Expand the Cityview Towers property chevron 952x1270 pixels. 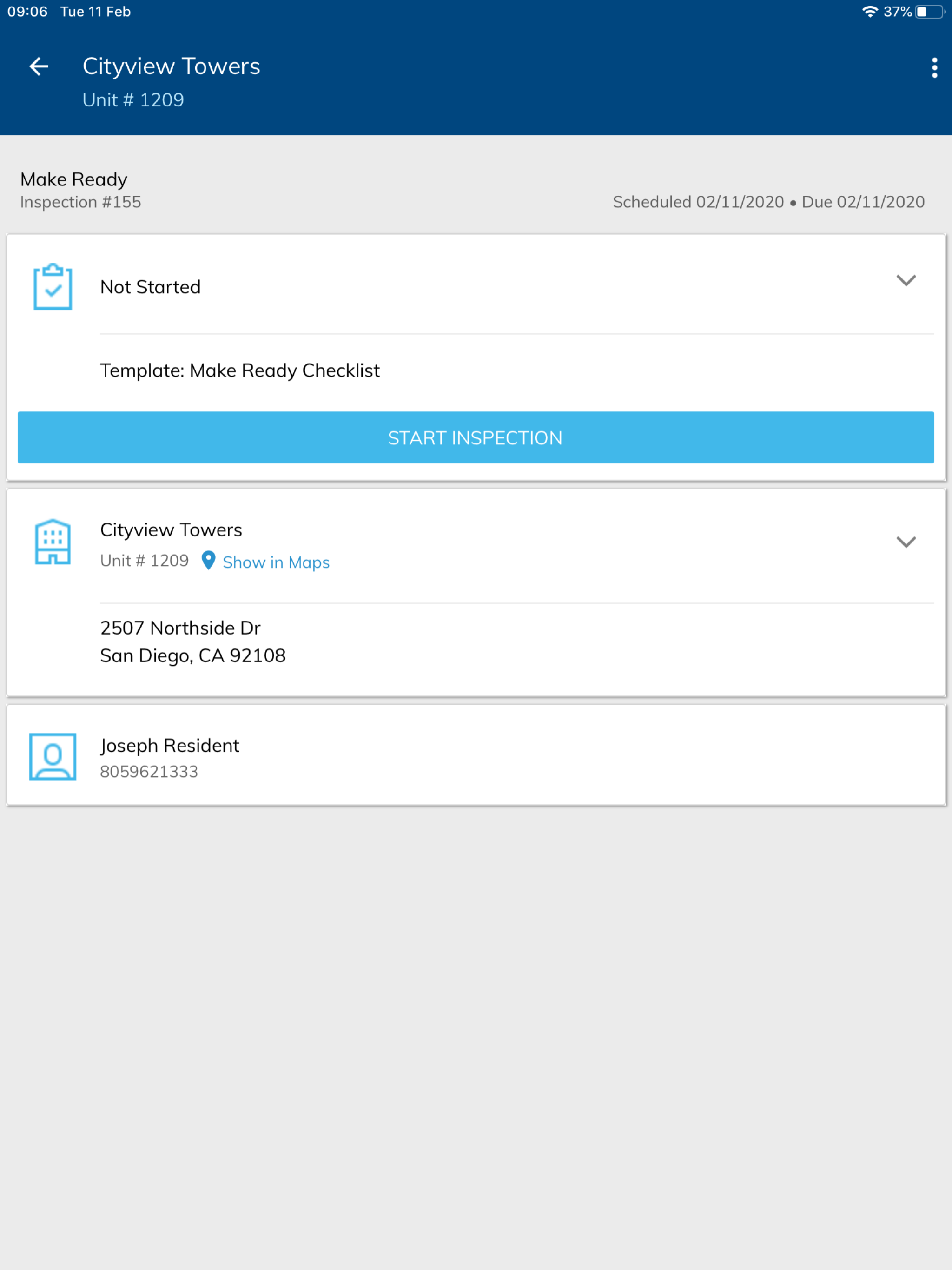pyautogui.click(x=906, y=542)
